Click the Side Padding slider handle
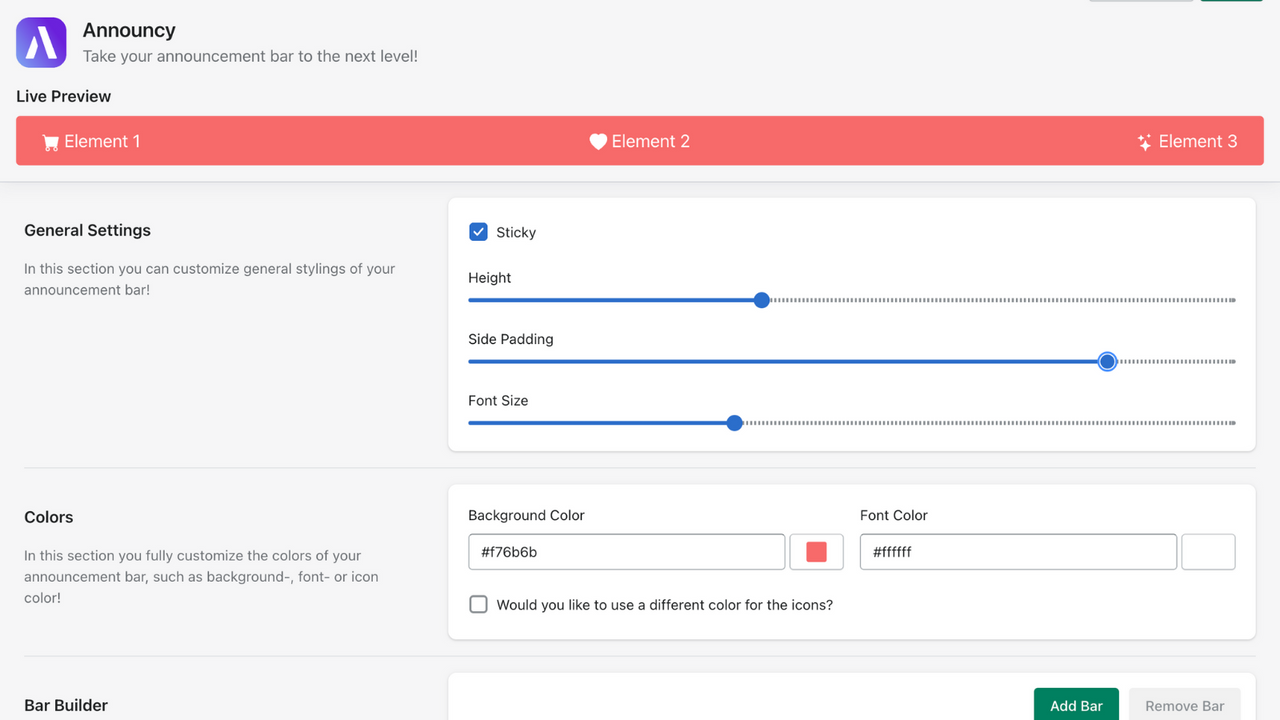This screenshot has width=1280, height=720. (1107, 361)
